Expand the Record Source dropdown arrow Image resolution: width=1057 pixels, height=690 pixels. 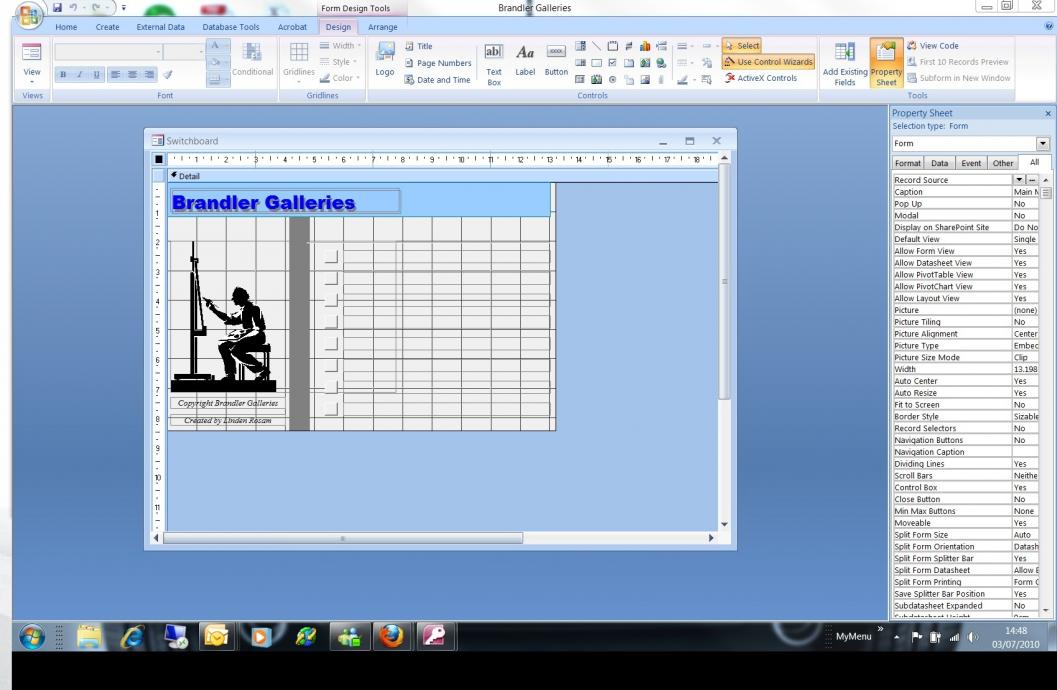[x=1019, y=180]
